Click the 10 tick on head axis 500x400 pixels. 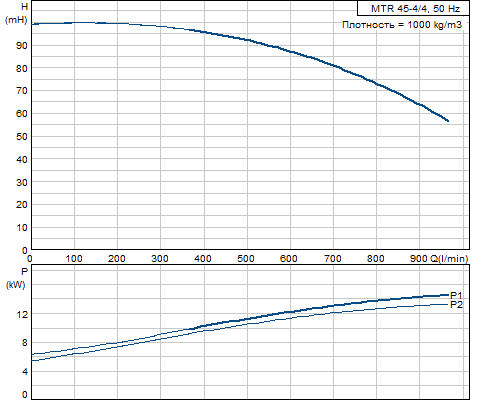tap(22, 228)
